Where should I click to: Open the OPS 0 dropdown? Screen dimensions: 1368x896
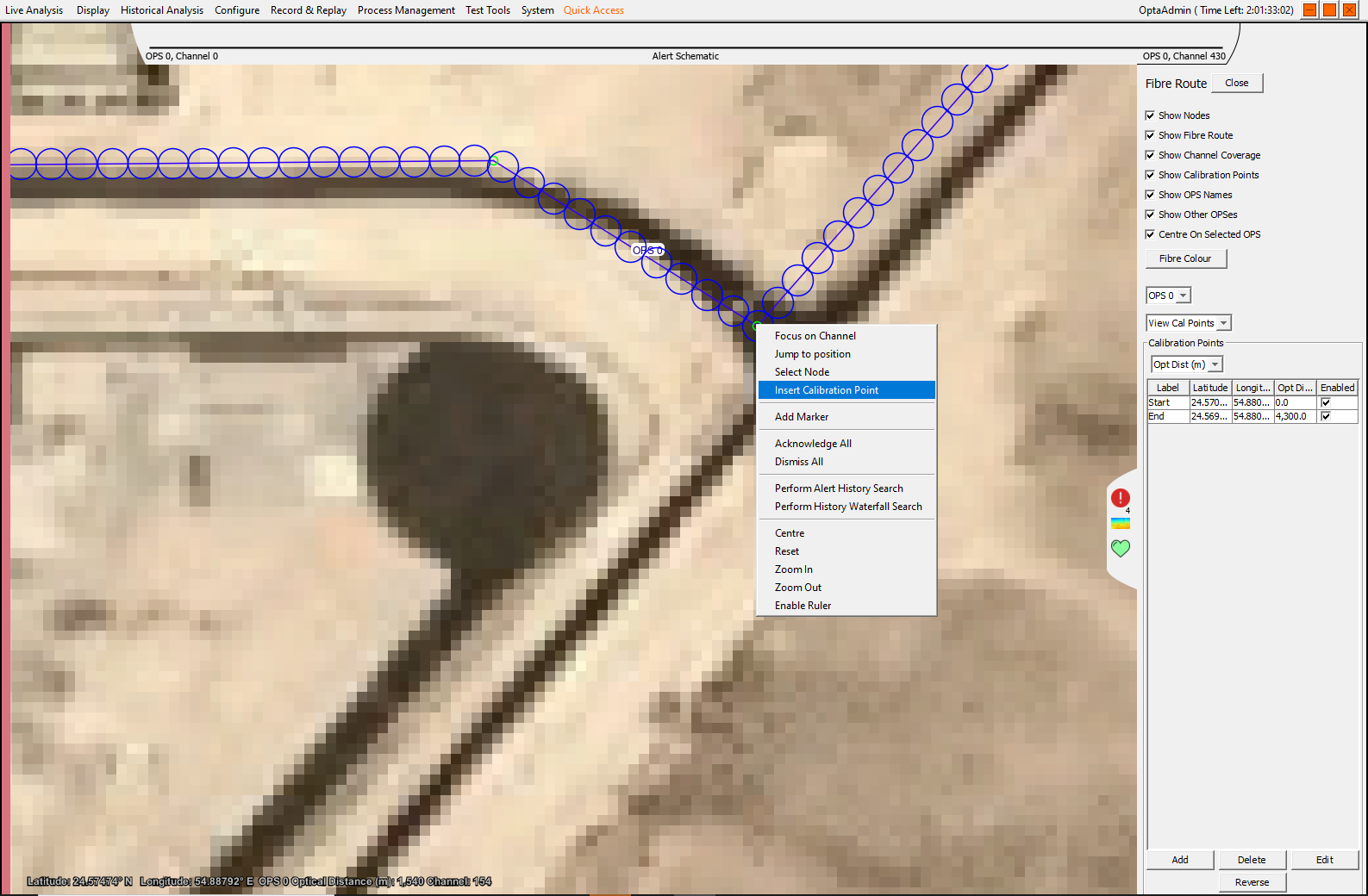click(1168, 296)
